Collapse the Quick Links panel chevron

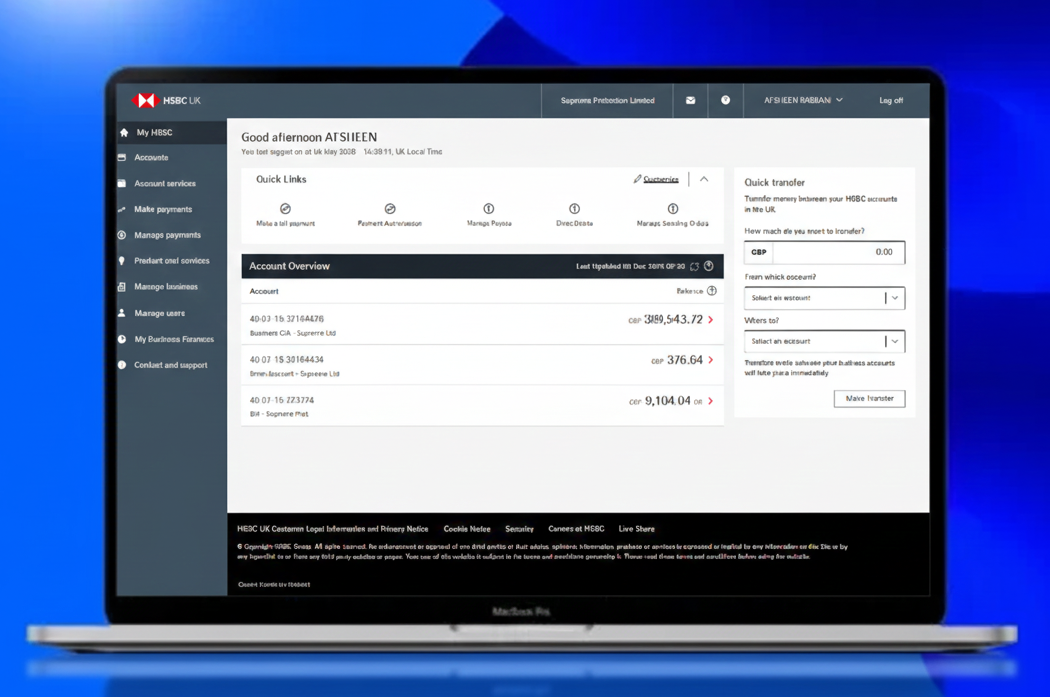point(704,179)
